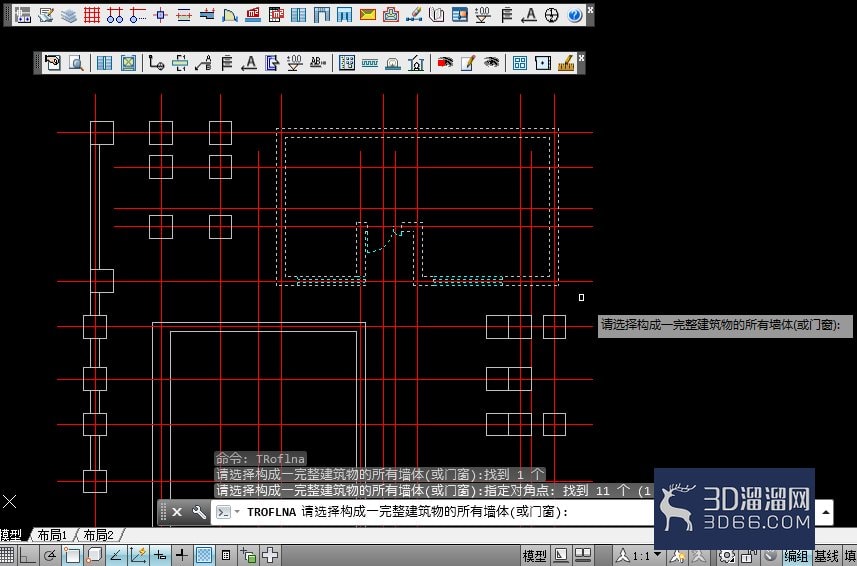Switch to the 模型 tab
Screen dimensions: 857x566
[x=11, y=534]
